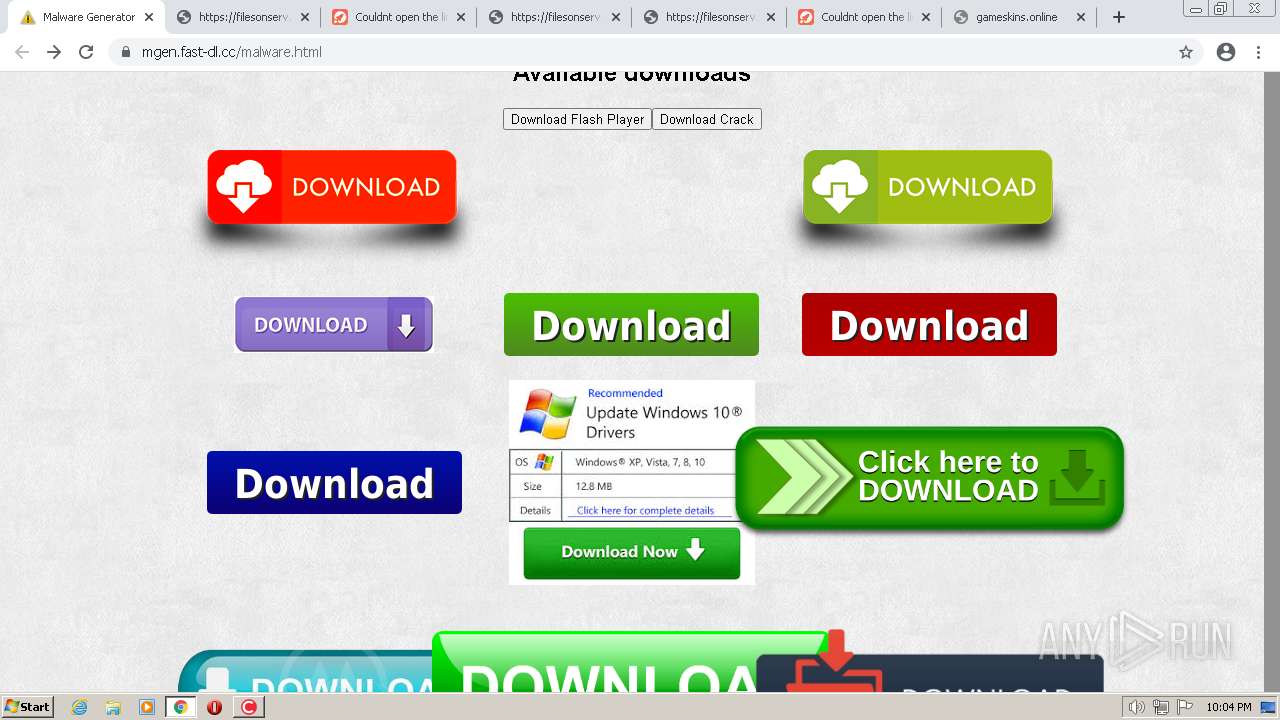Click the red cloud DOWNLOAD button
The width and height of the screenshot is (1280, 720).
(332, 187)
